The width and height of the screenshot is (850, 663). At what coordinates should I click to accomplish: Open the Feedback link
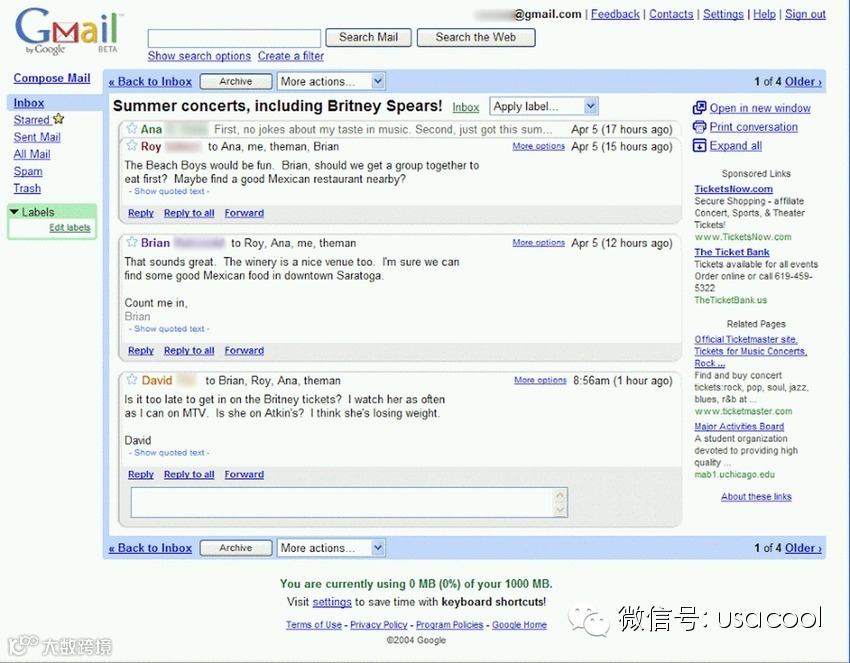click(x=615, y=14)
